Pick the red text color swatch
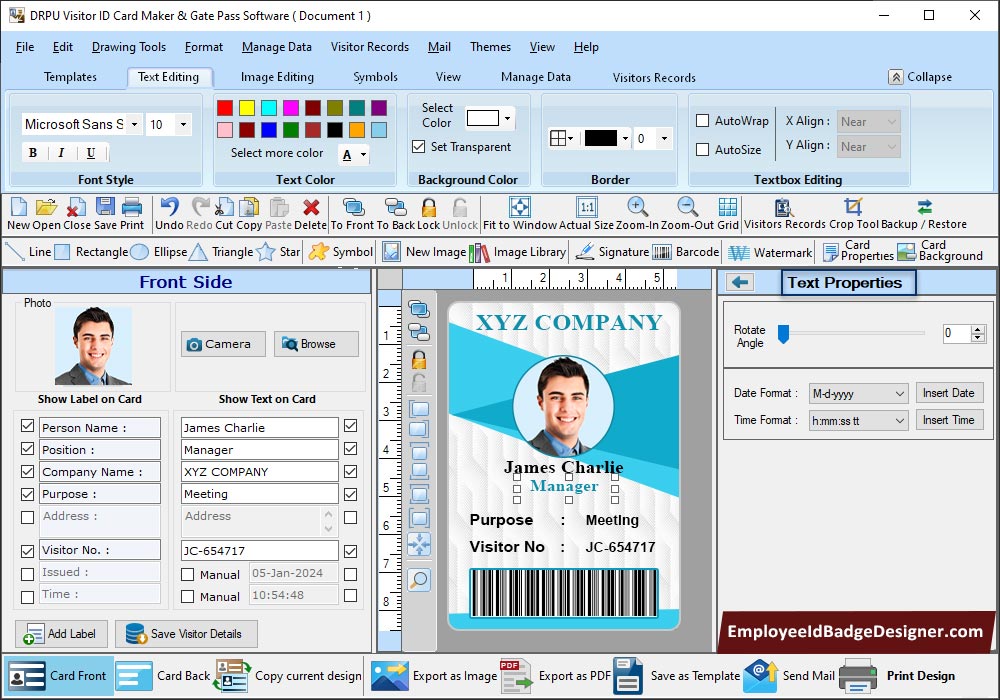 coord(225,108)
